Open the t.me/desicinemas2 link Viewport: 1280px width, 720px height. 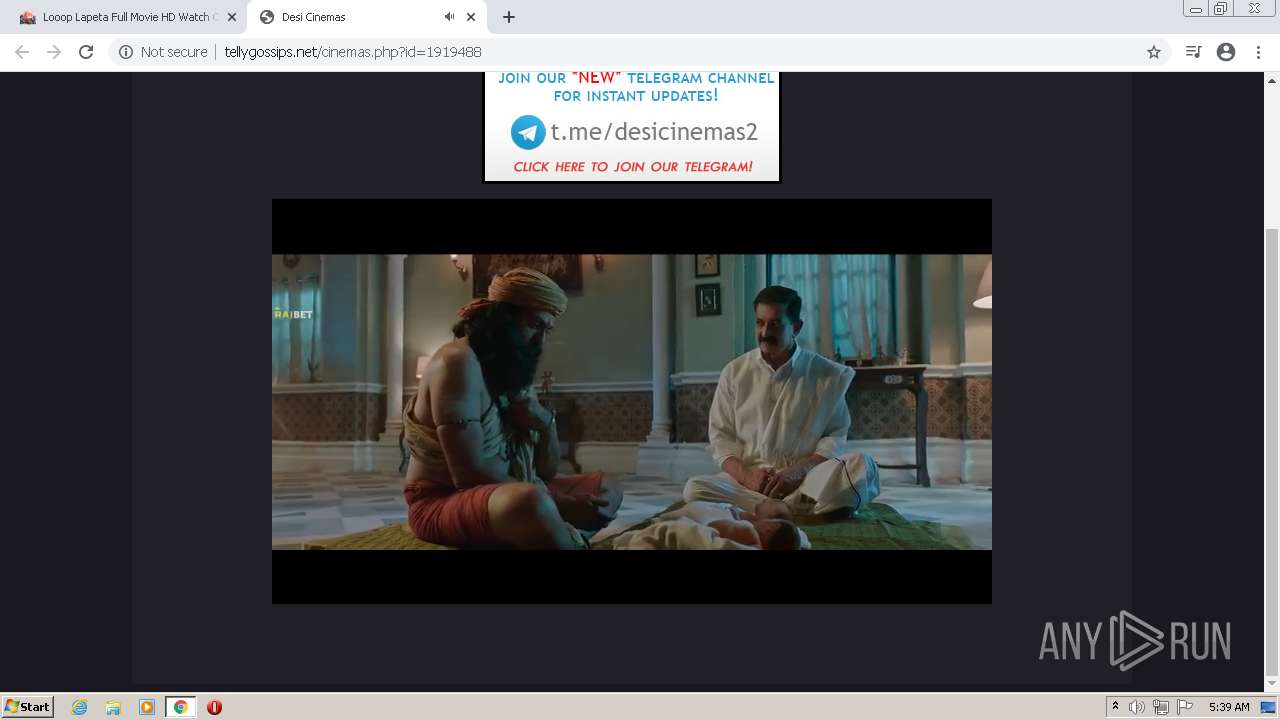click(654, 132)
